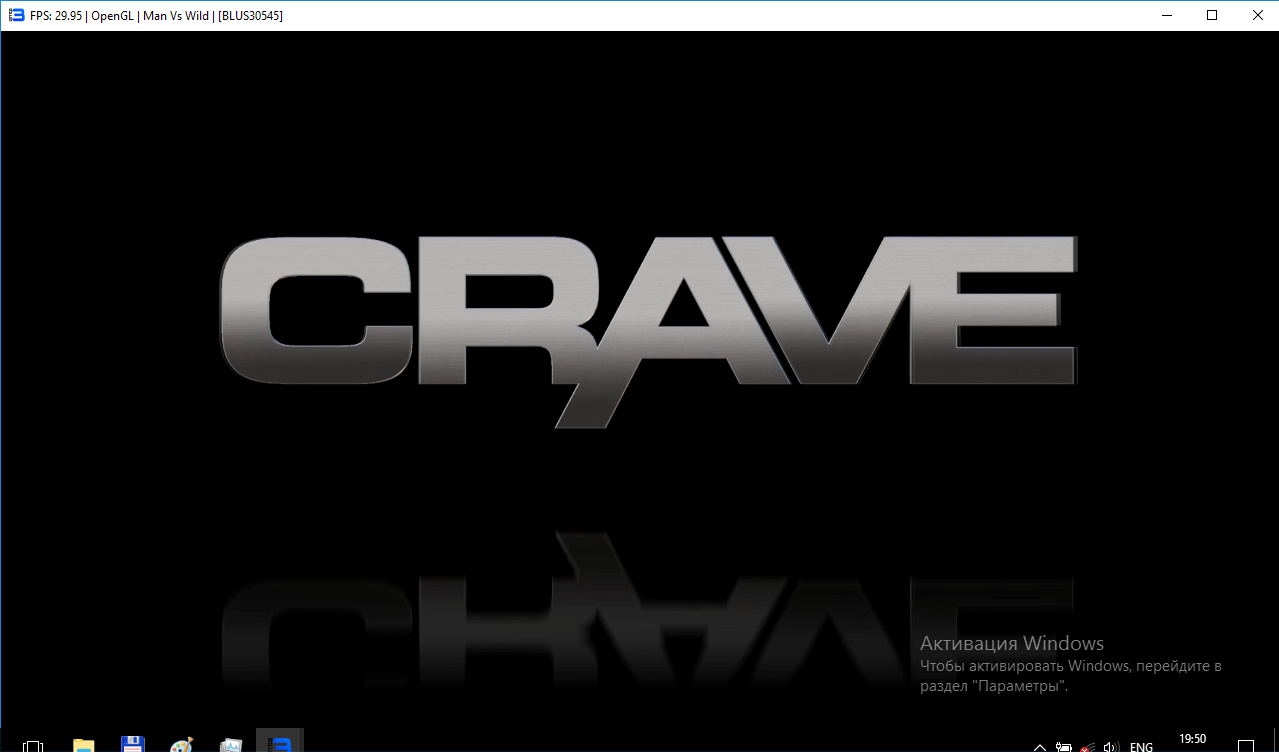
Task: Minimize the Man Vs Wild game window
Action: 1165,15
